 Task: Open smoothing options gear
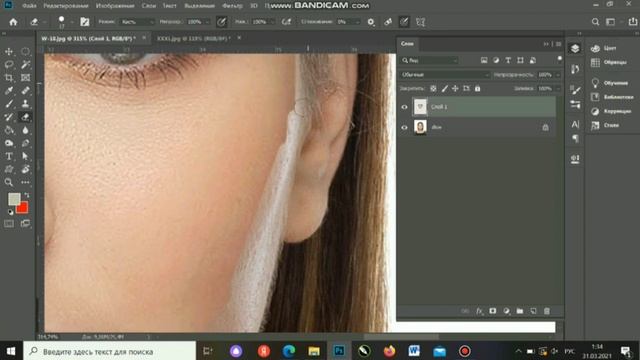(x=371, y=22)
